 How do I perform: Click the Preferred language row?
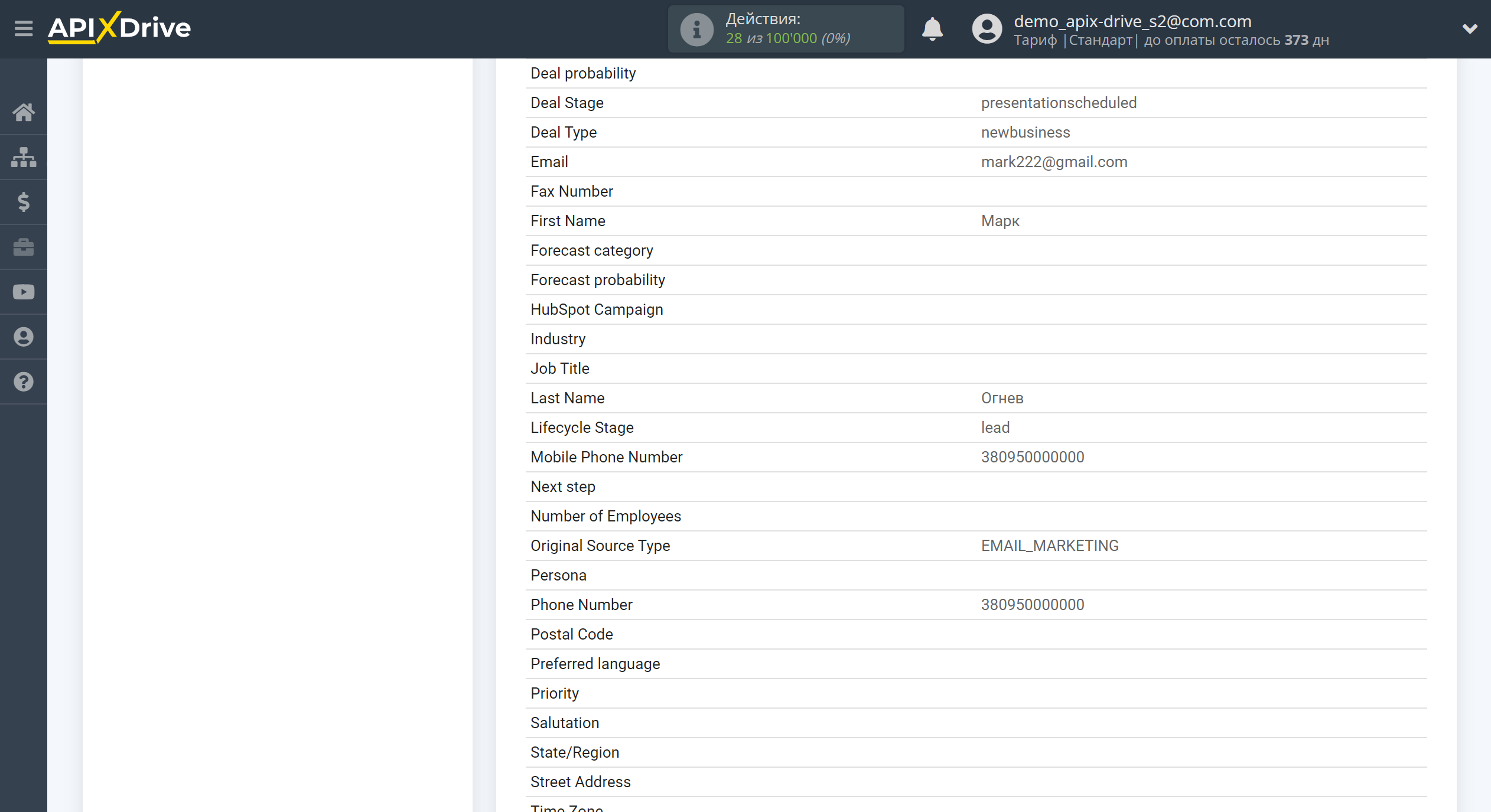click(x=976, y=664)
